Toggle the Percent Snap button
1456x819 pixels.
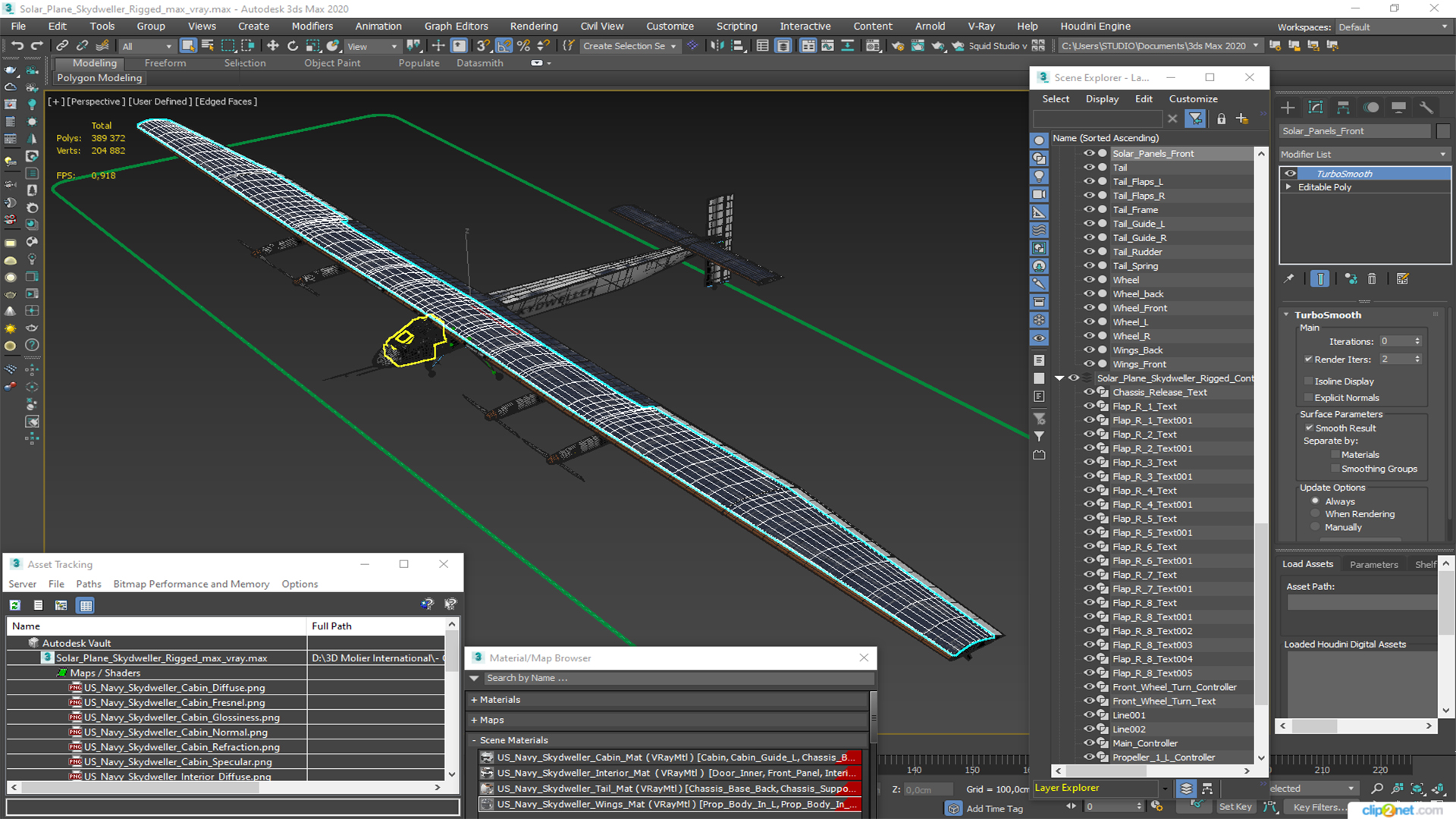click(523, 46)
